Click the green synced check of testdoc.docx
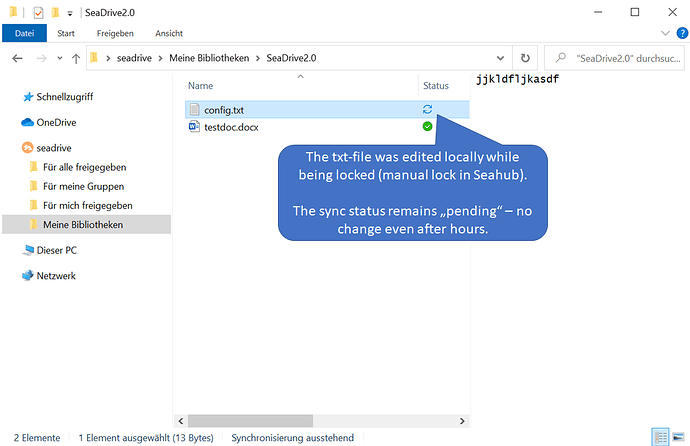690x446 pixels. (x=427, y=127)
